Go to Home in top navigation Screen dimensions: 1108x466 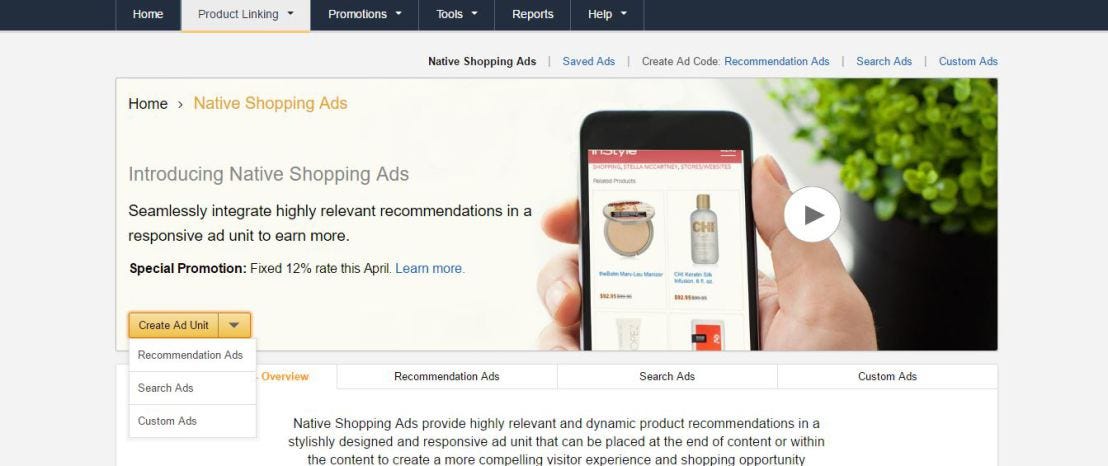coord(148,14)
